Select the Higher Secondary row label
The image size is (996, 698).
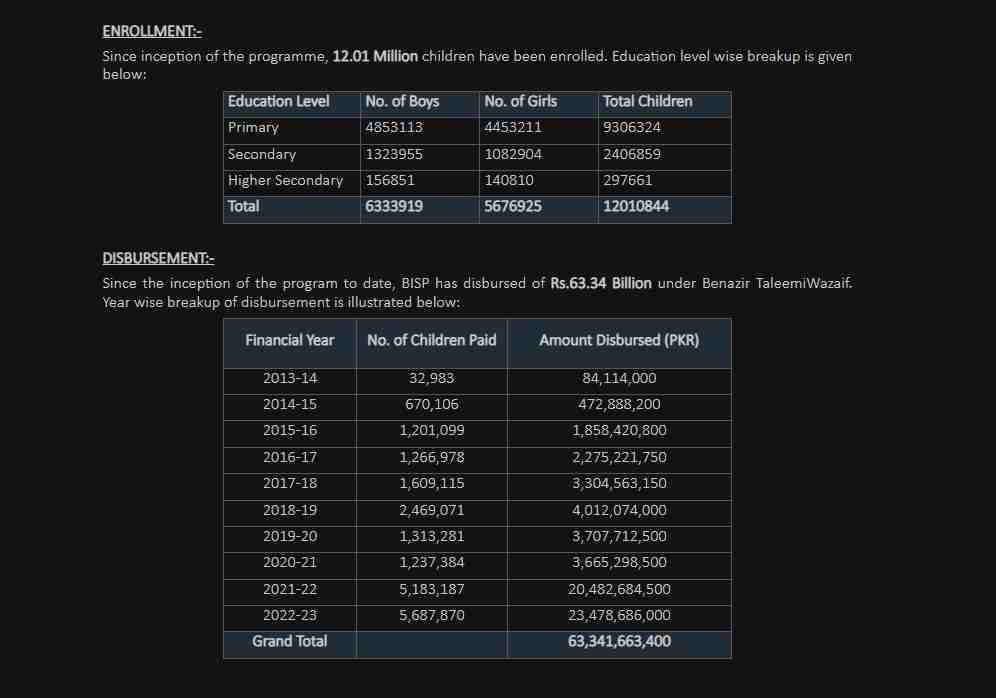[x=285, y=181]
